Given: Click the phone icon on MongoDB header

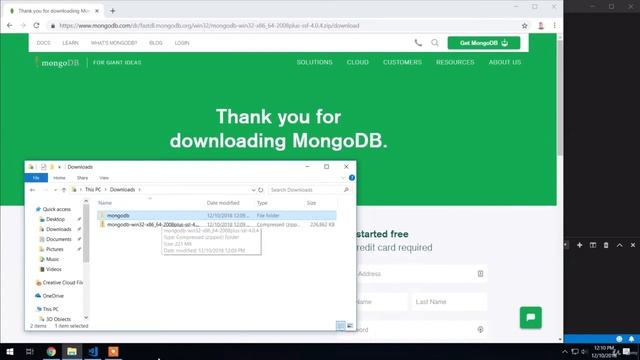Looking at the screenshot, I should (x=418, y=42).
